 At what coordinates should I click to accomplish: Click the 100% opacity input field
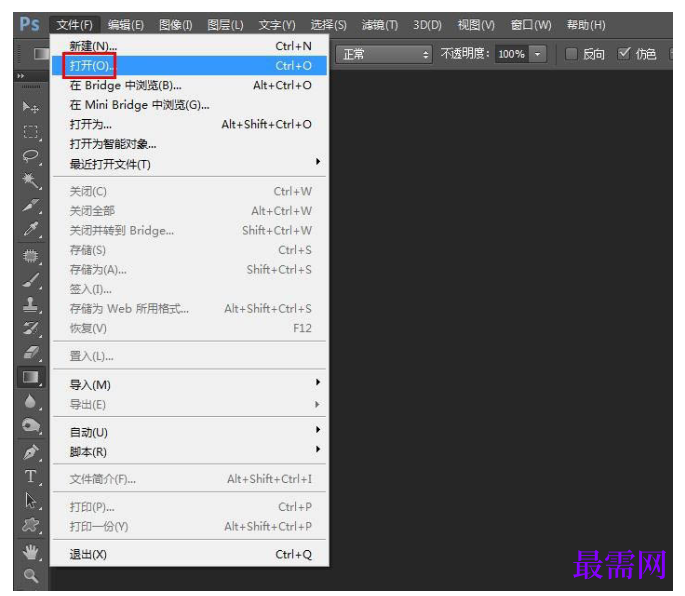512,54
